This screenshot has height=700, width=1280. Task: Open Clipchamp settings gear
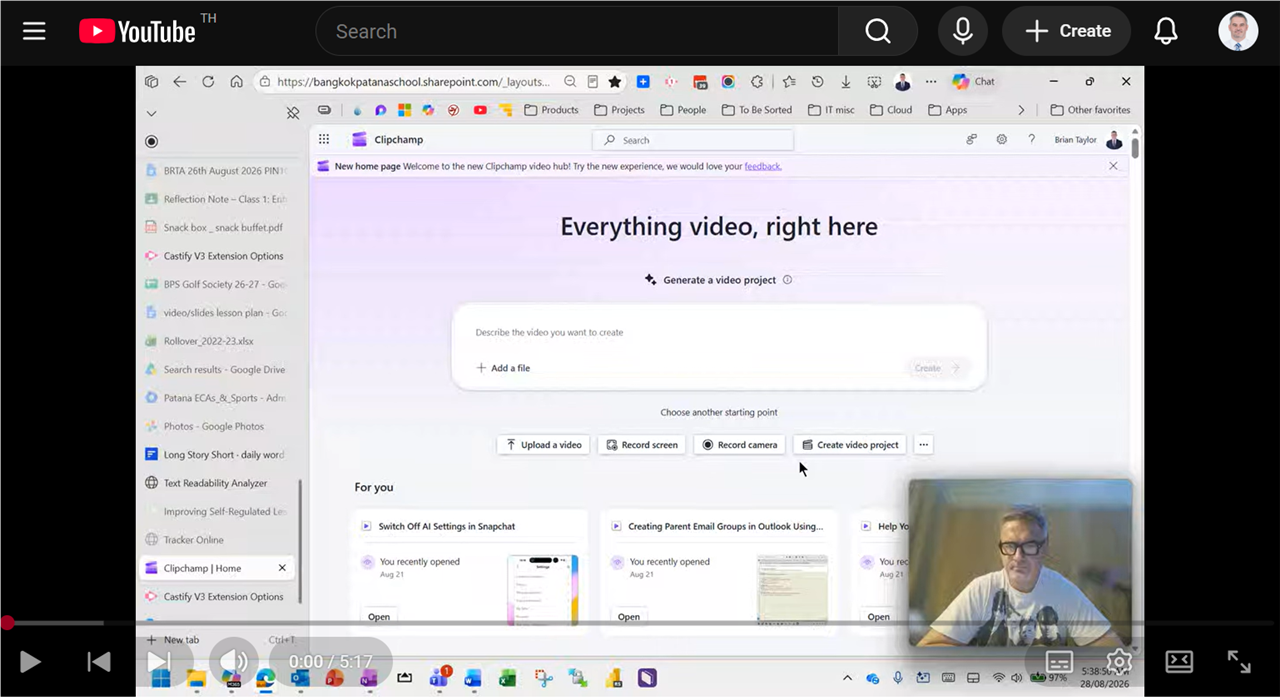pos(1001,140)
